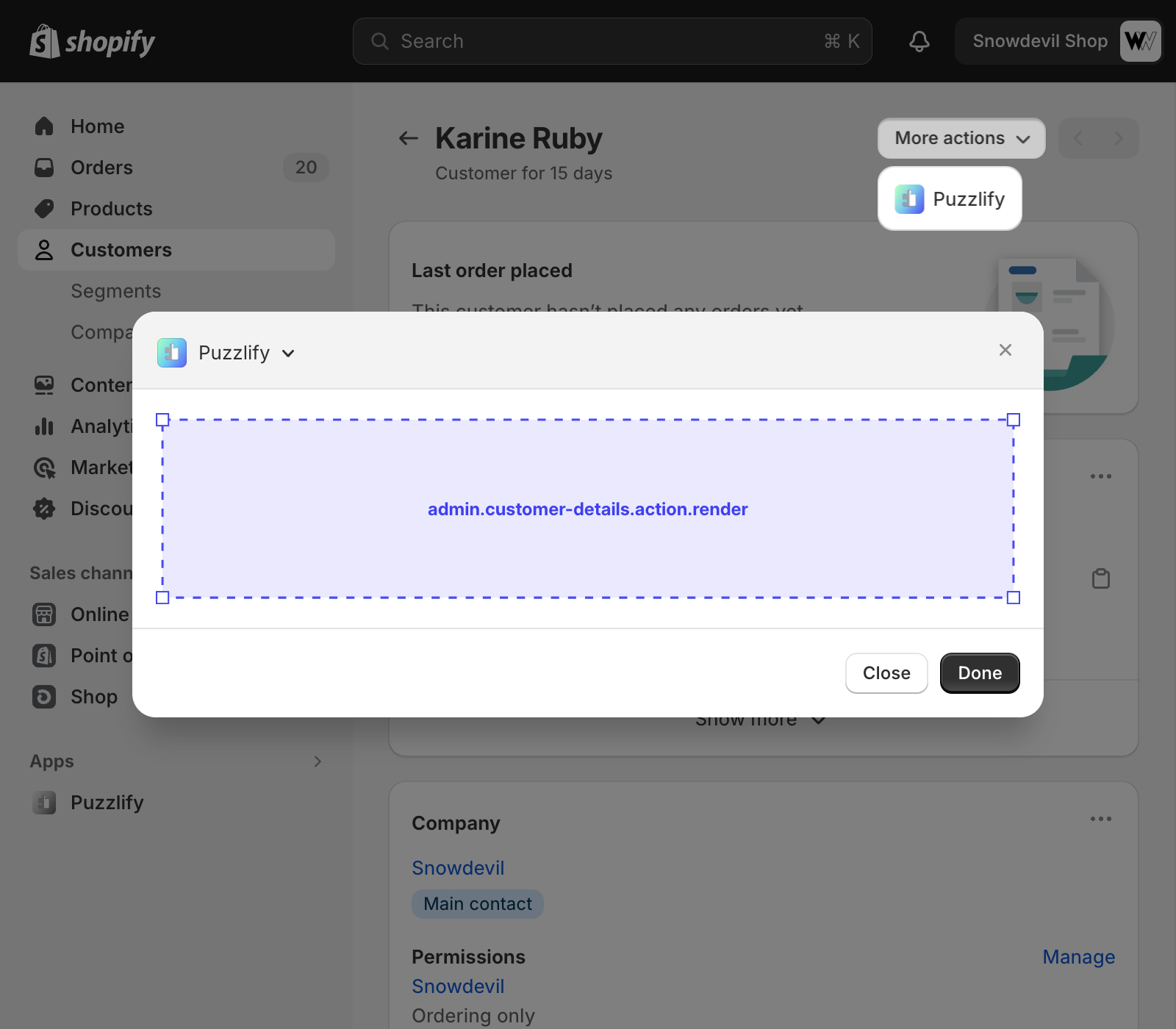This screenshot has height=1029, width=1176.
Task: Click the Orders inbox icon
Action: (x=44, y=168)
